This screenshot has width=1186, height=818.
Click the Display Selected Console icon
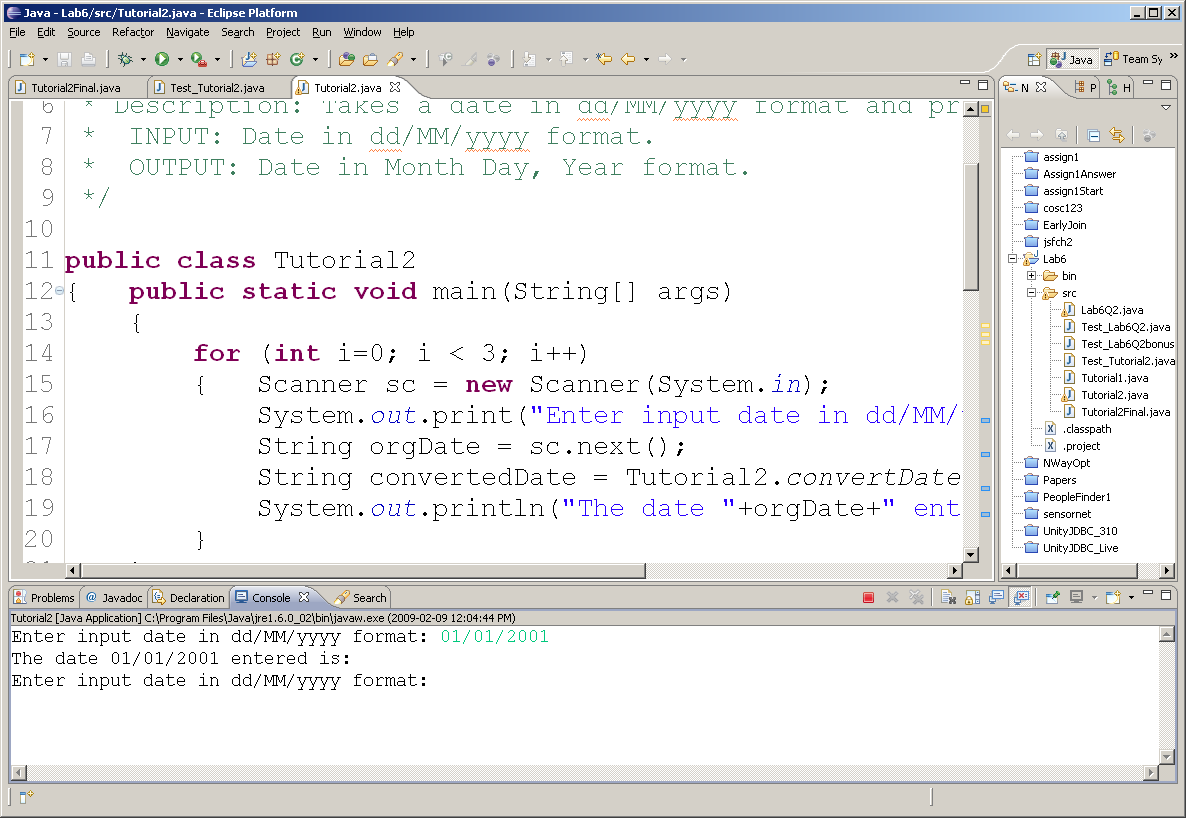click(x=1076, y=598)
